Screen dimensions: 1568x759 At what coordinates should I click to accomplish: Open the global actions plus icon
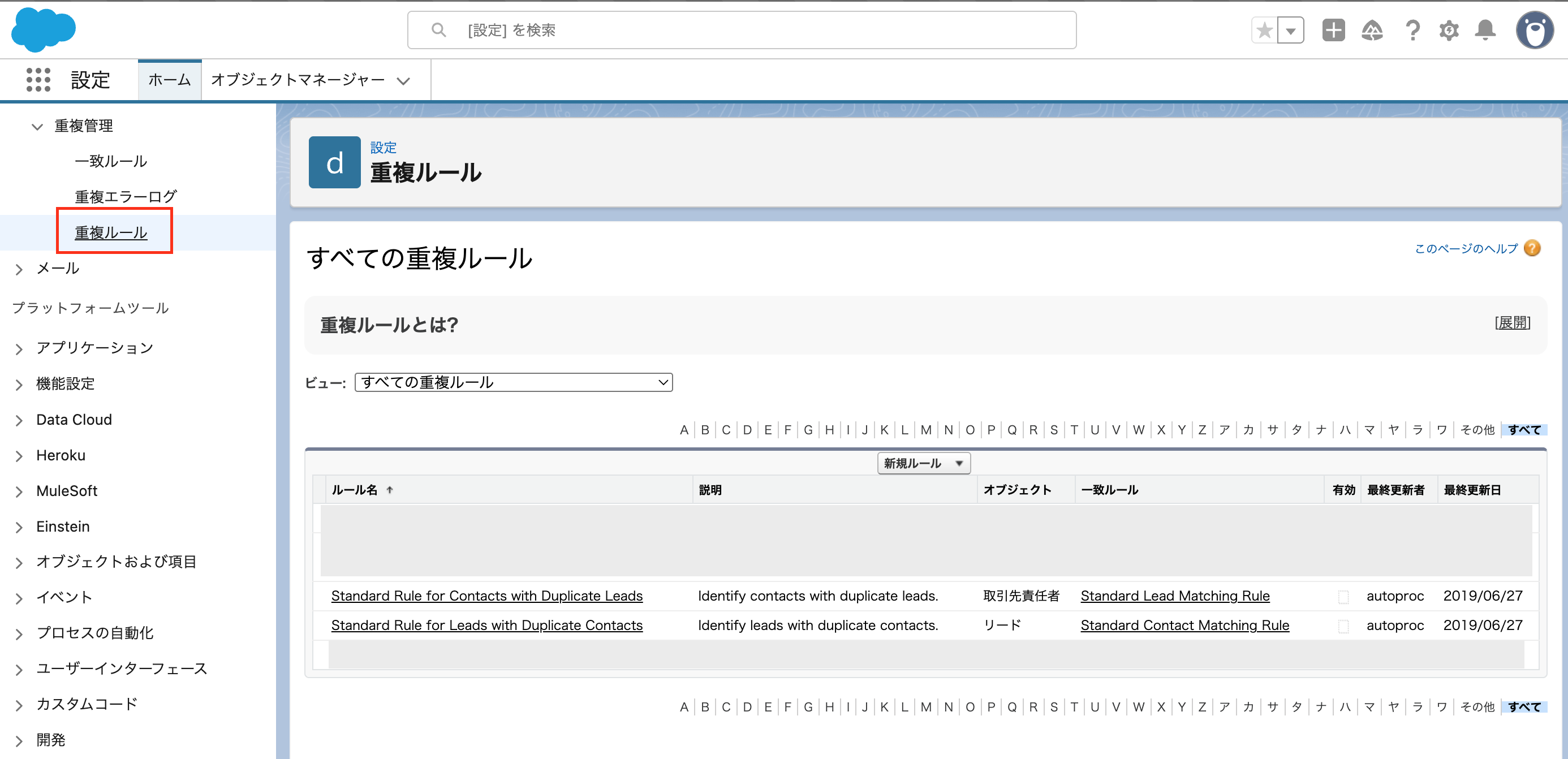click(x=1333, y=30)
